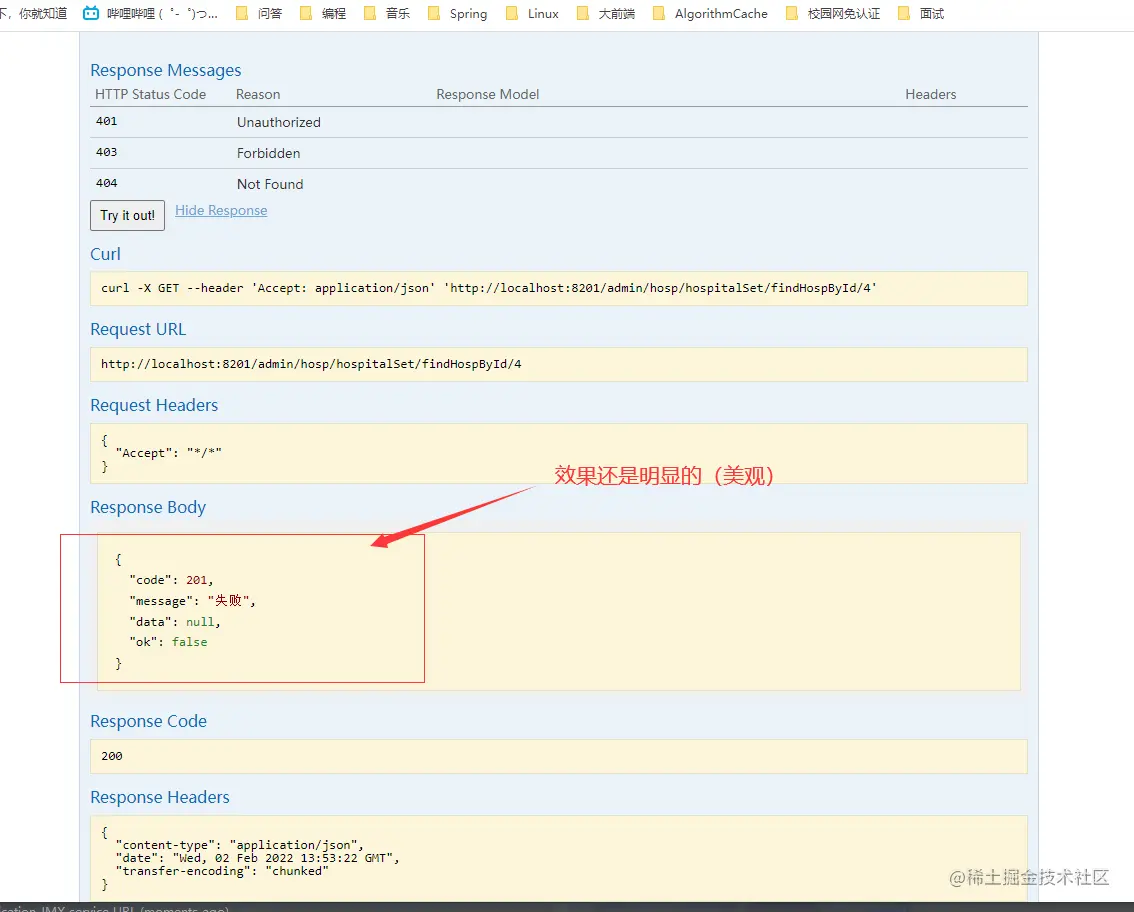The width and height of the screenshot is (1134, 912).
Task: Click the Response Headers heading
Action: [x=160, y=797]
